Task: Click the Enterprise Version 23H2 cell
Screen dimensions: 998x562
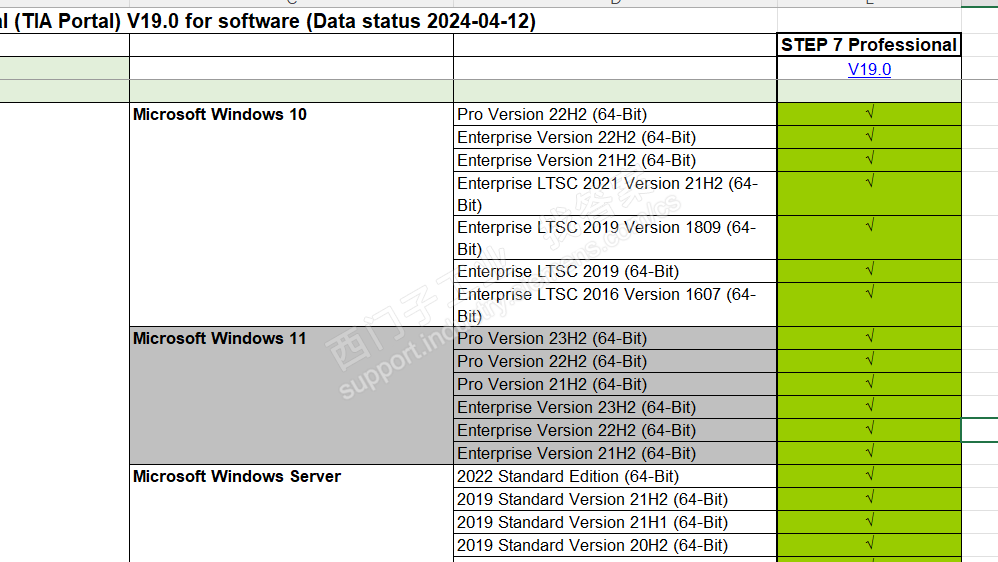Action: point(576,407)
